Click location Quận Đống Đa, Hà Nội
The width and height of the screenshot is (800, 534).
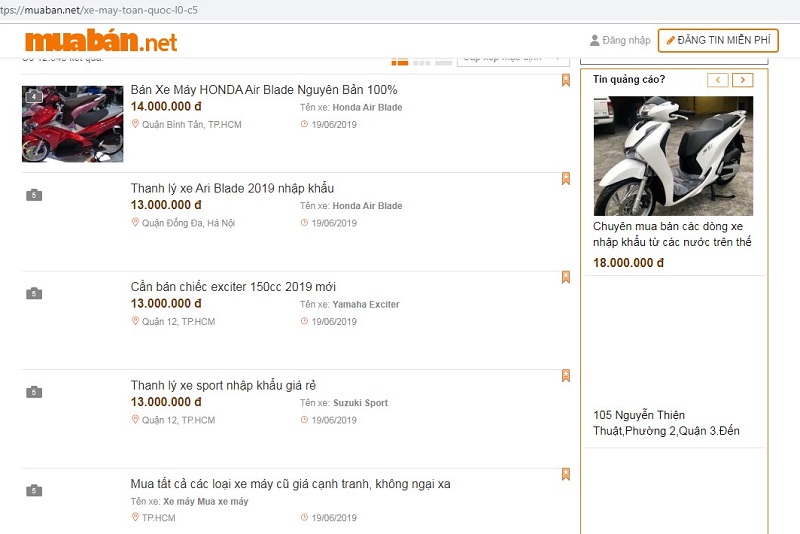188,223
